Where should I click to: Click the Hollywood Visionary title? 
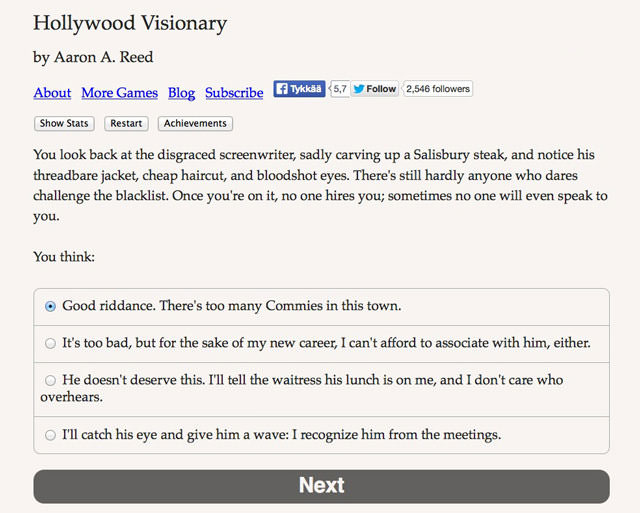tap(130, 23)
